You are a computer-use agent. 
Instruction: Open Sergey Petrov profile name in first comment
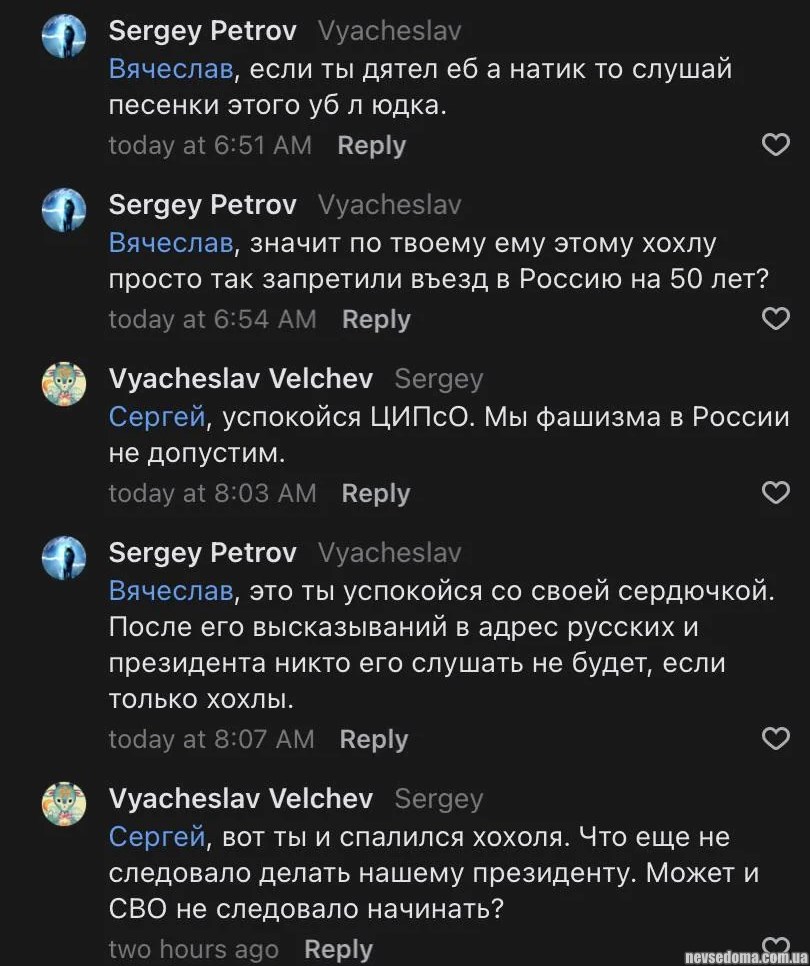202,31
